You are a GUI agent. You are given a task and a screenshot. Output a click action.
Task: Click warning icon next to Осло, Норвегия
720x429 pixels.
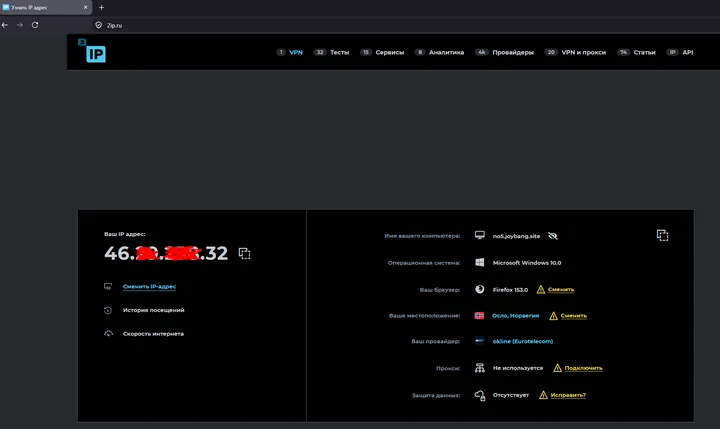[x=553, y=316]
